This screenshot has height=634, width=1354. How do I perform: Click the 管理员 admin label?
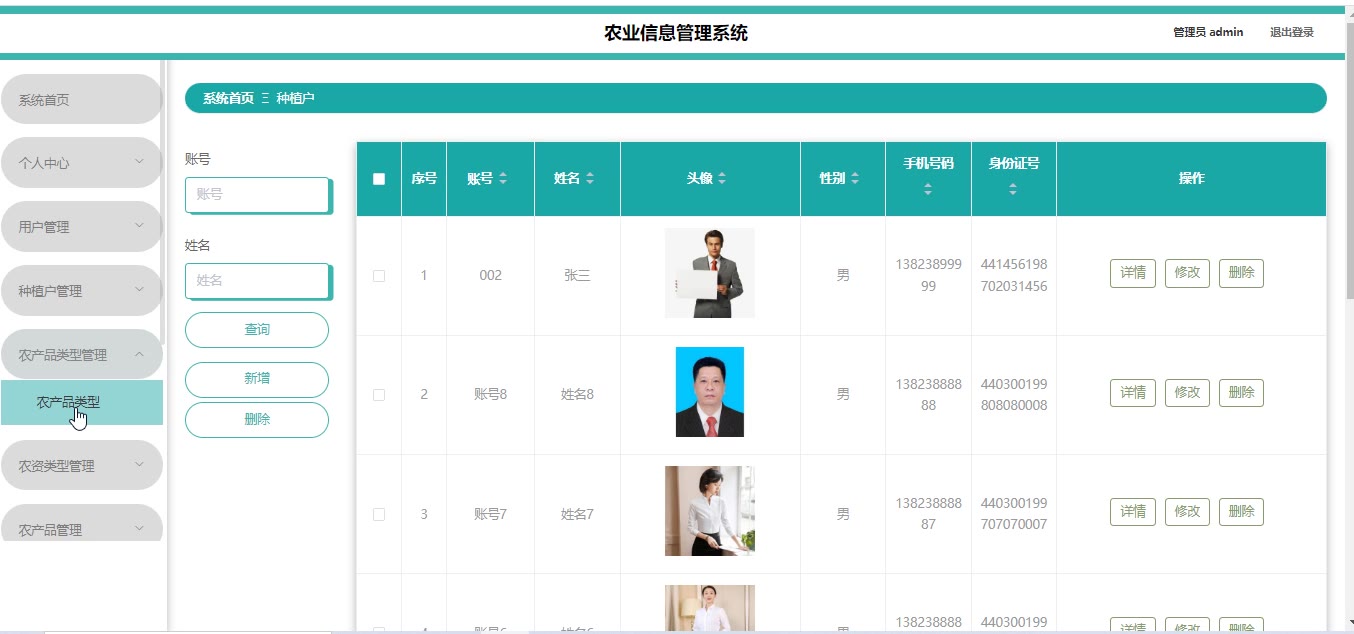click(x=1208, y=32)
